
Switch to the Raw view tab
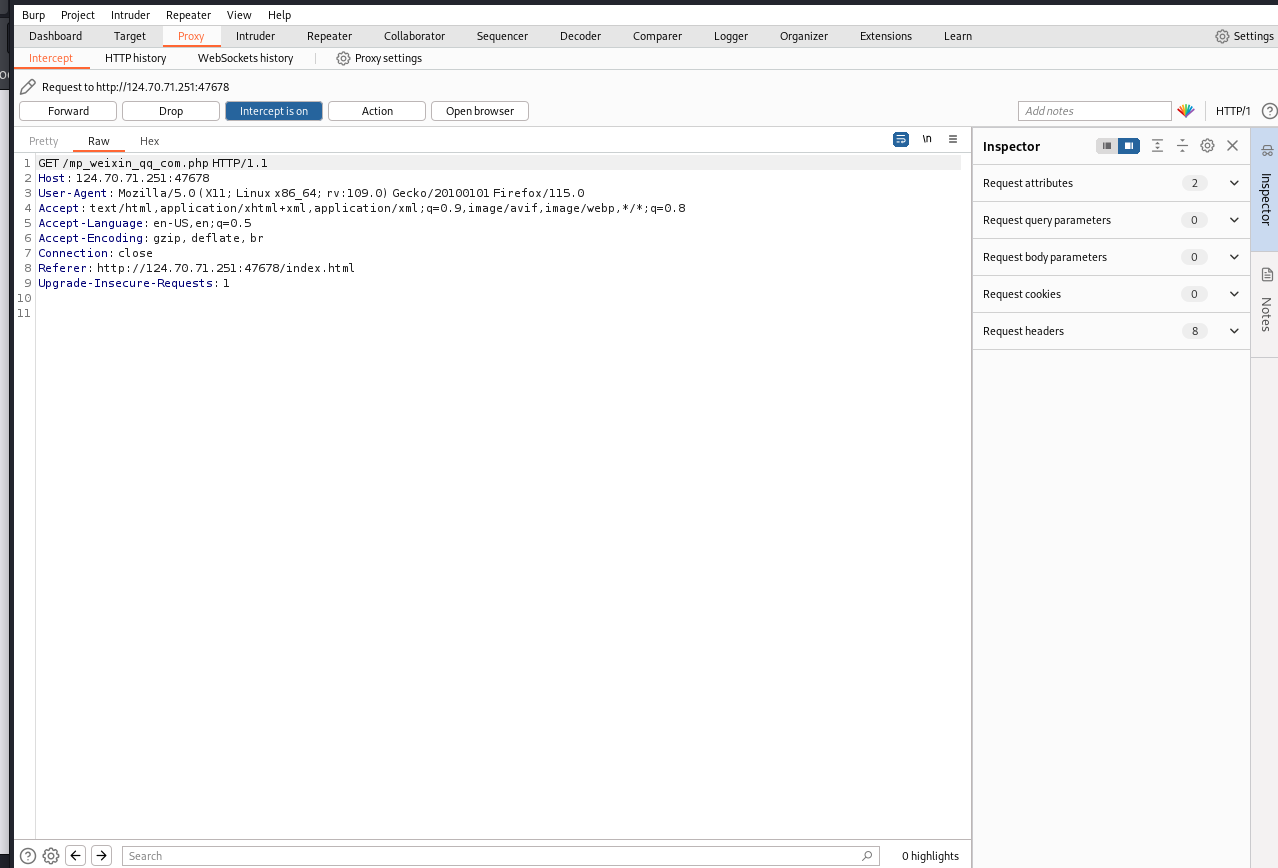[x=99, y=141]
